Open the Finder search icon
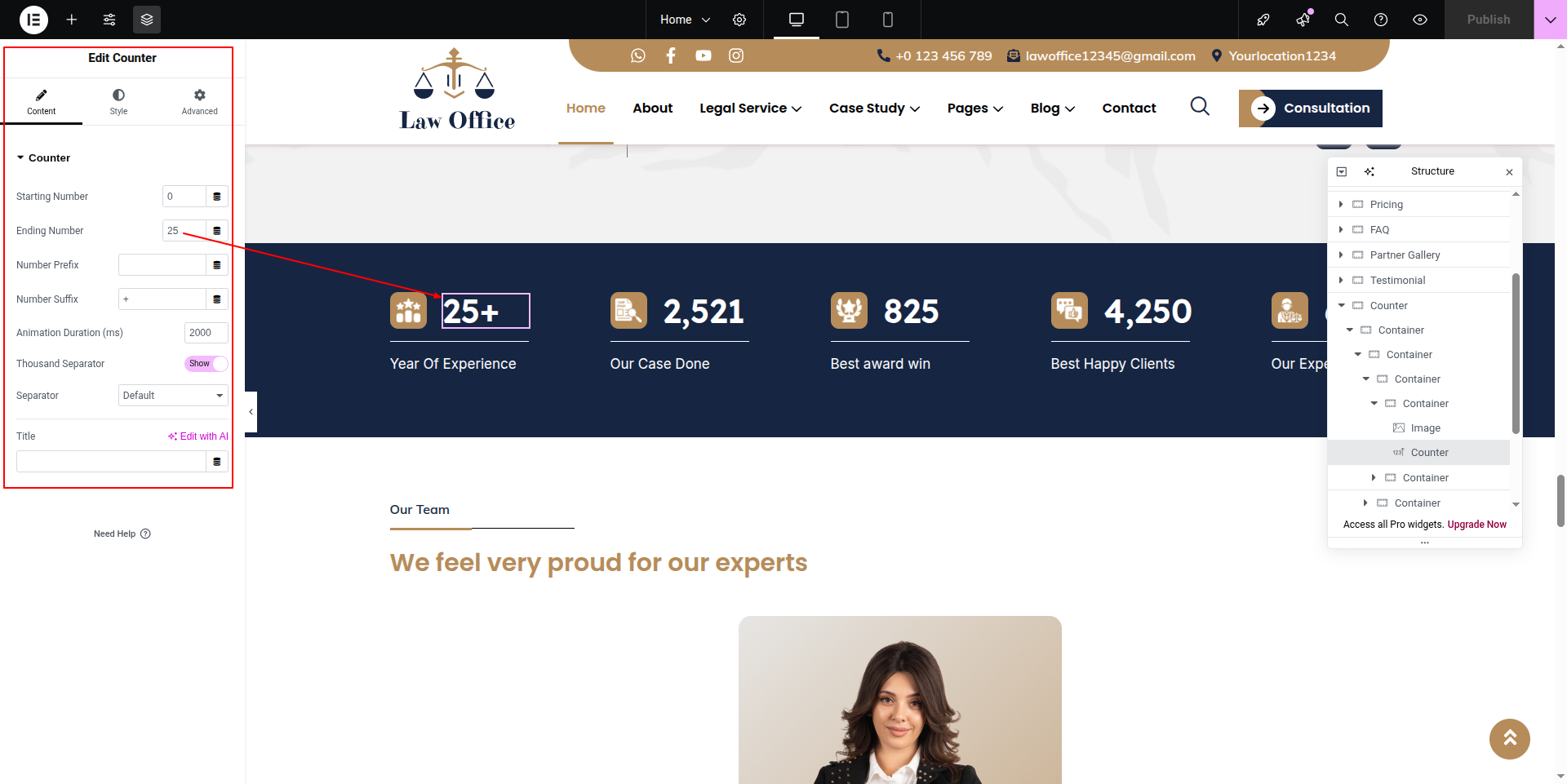This screenshot has height=784, width=1567. (1342, 20)
